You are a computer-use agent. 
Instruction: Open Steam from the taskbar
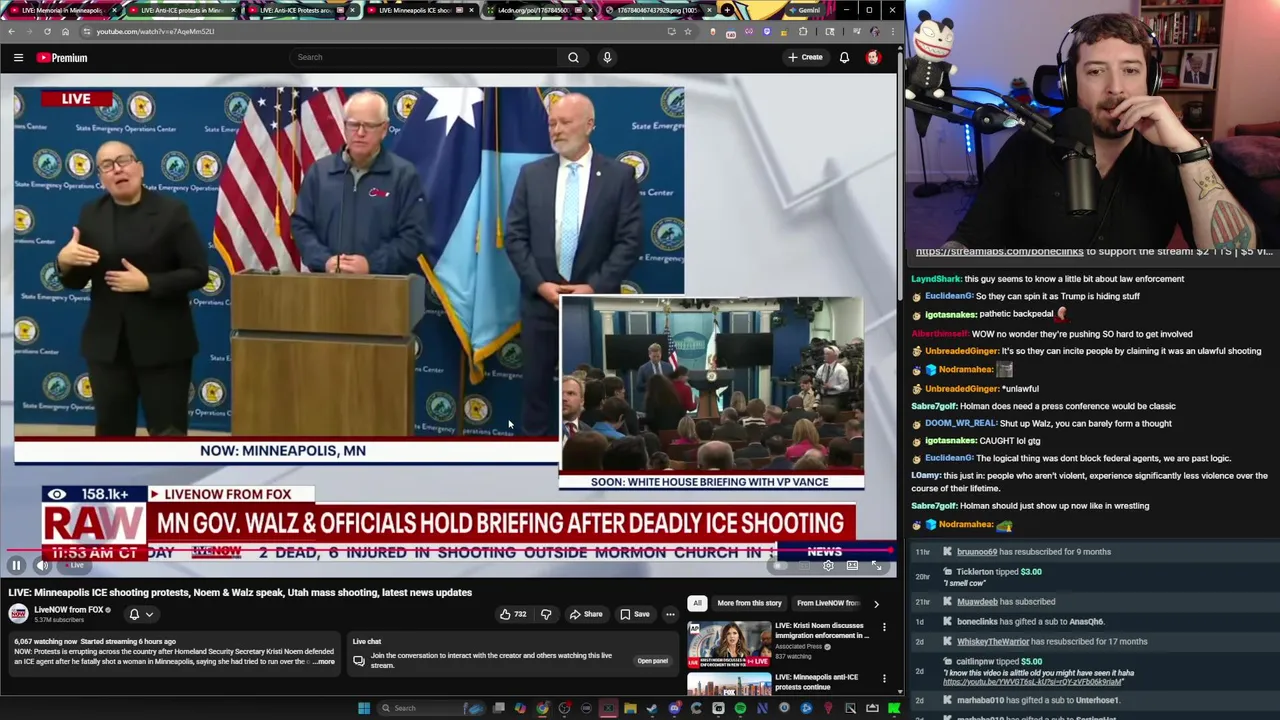tap(652, 708)
